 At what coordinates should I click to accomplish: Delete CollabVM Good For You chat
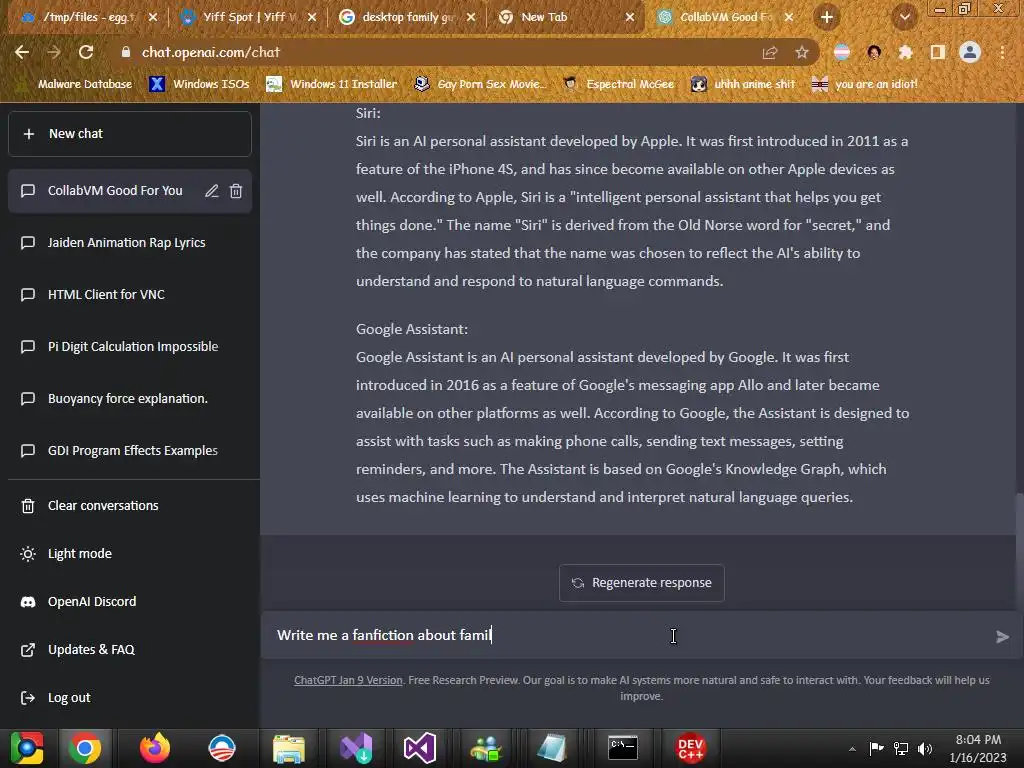(x=236, y=191)
